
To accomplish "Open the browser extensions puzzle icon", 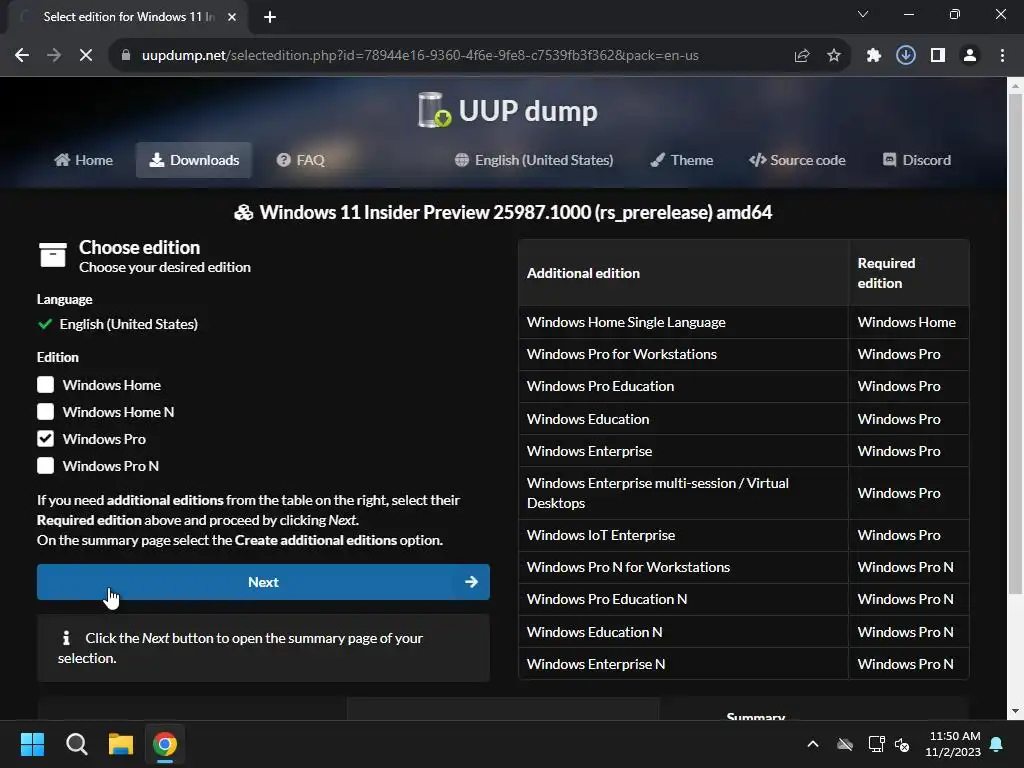I will 874,56.
